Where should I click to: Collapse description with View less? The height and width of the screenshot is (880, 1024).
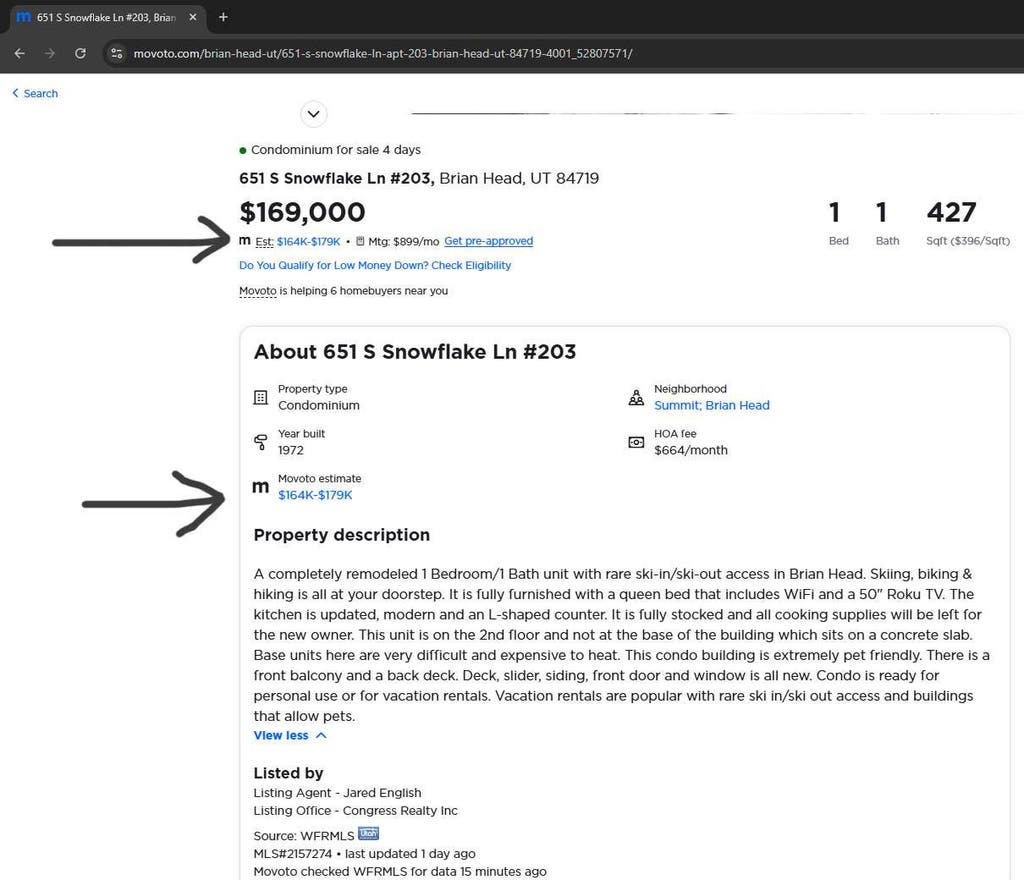290,735
